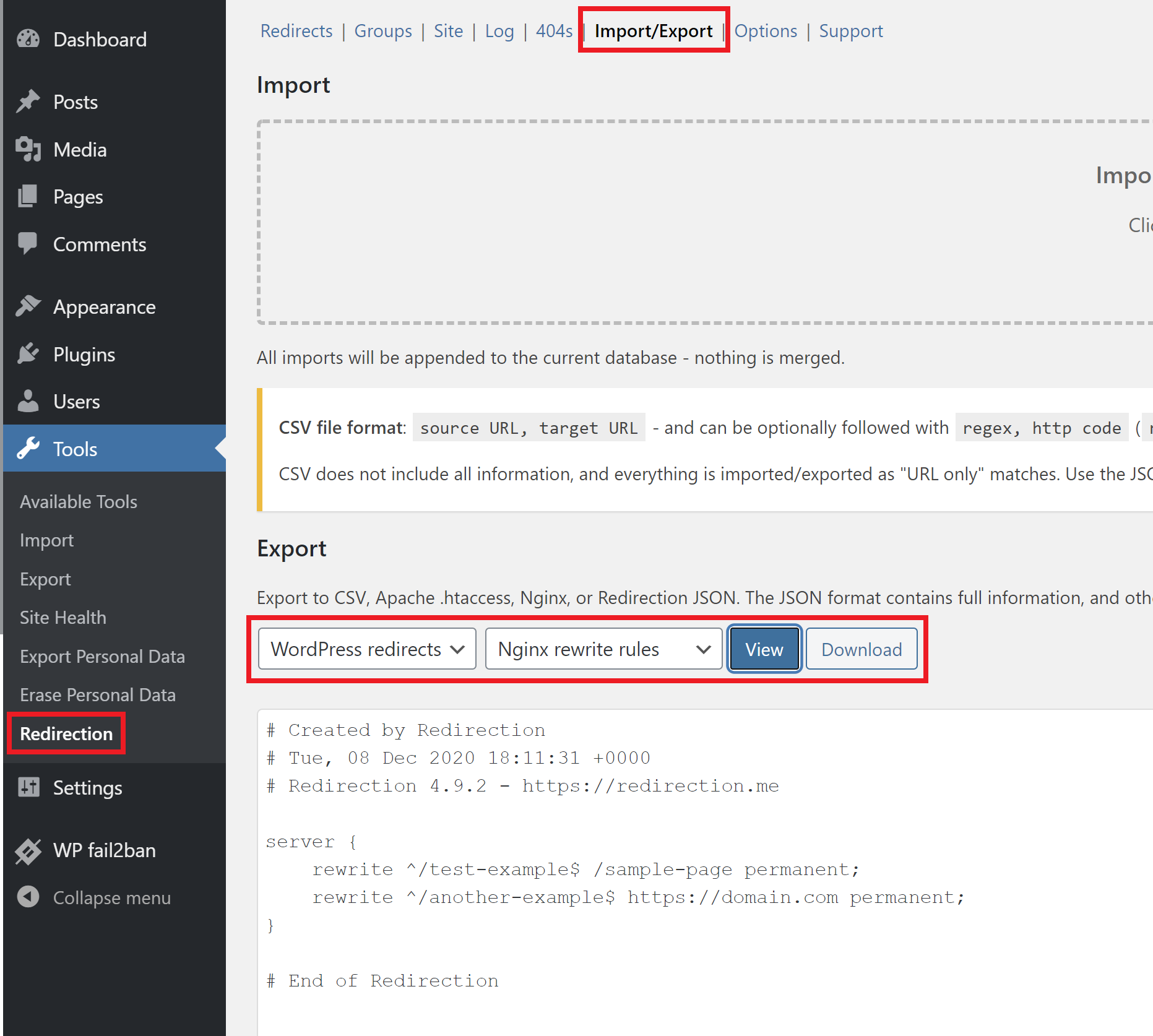Switch to the Log tab
Image resolution: width=1153 pixels, height=1036 pixels.
click(499, 31)
